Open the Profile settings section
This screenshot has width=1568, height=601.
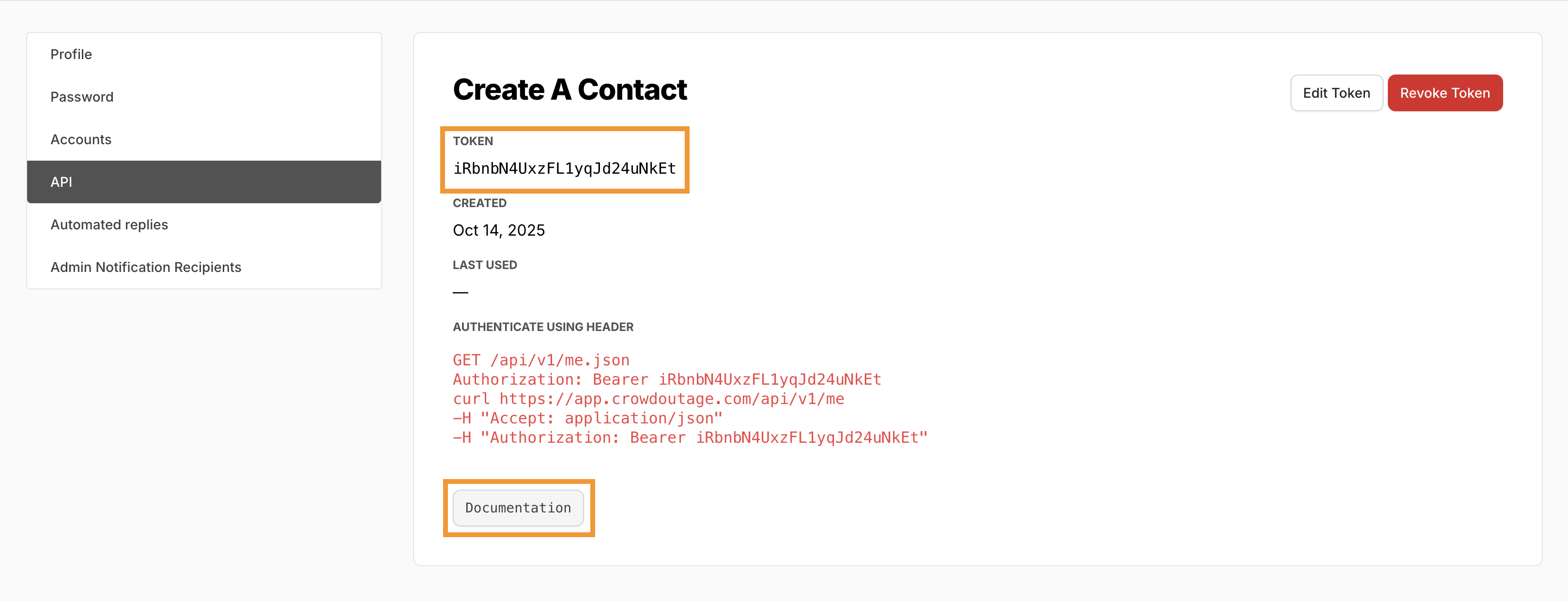(x=71, y=54)
